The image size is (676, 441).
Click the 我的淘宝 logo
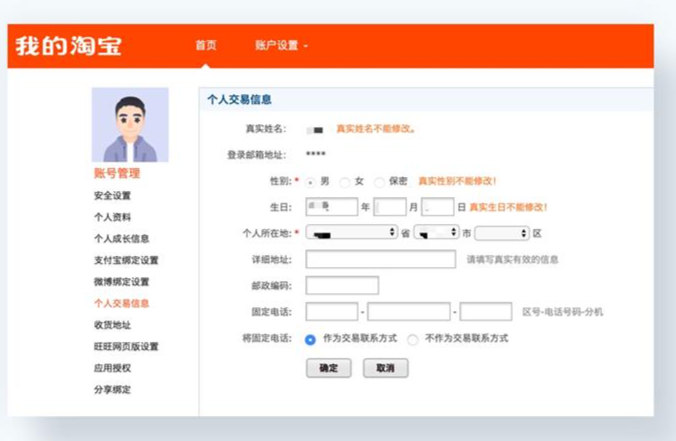69,46
